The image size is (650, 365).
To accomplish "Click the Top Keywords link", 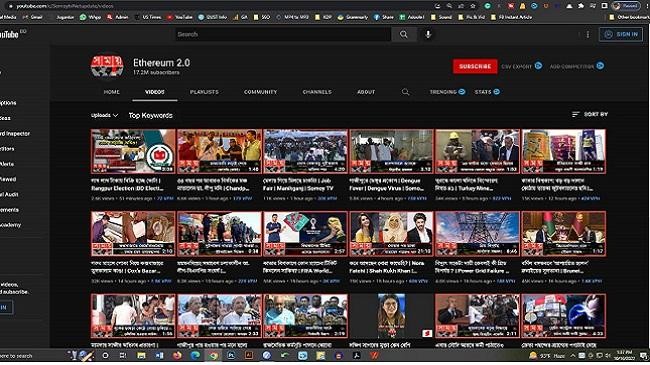I will [x=150, y=115].
